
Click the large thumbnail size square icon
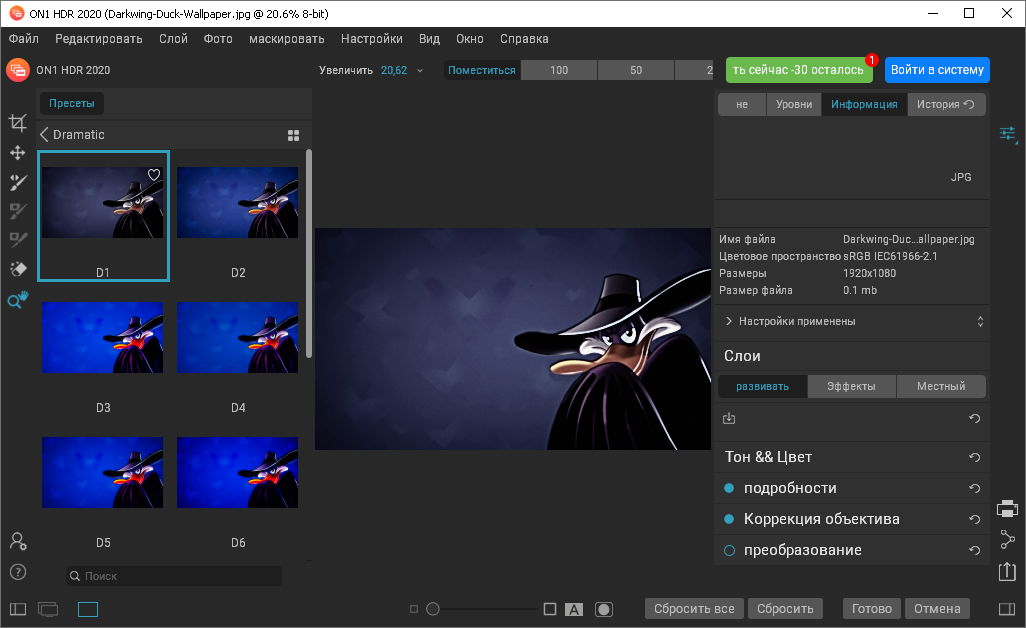pyautogui.click(x=550, y=609)
